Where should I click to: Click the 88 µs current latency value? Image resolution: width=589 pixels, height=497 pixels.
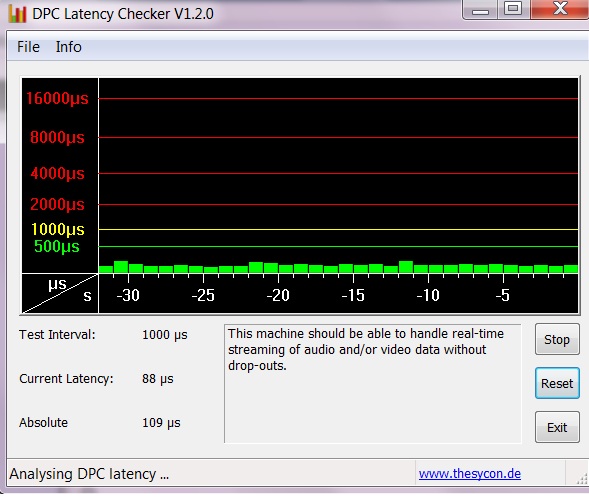(x=157, y=379)
